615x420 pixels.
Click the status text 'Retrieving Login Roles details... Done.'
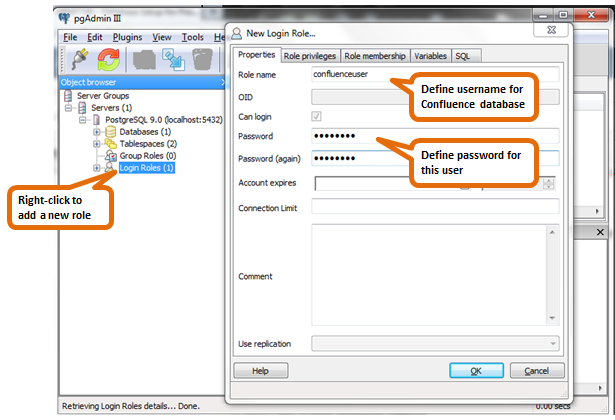(131, 406)
